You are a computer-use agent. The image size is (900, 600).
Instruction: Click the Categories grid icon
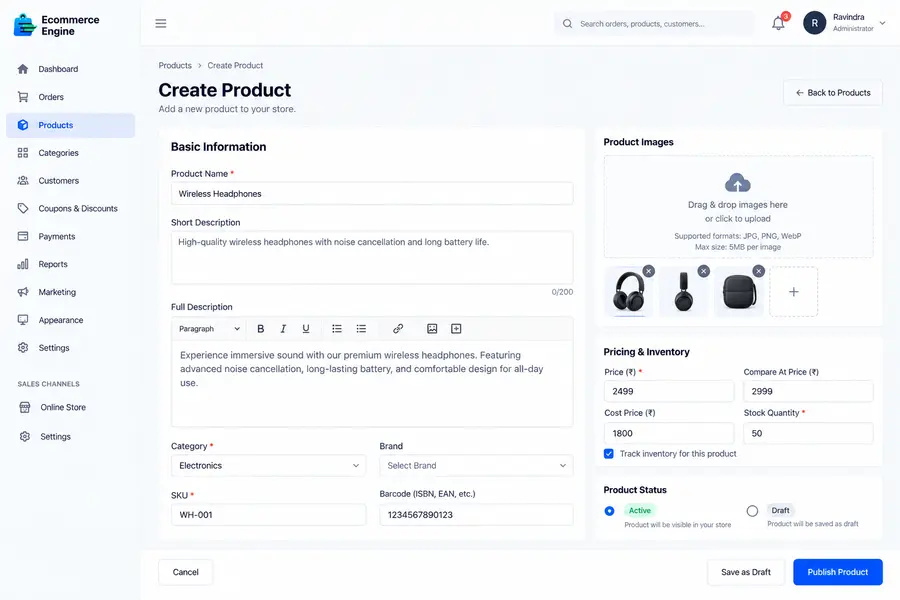point(23,153)
